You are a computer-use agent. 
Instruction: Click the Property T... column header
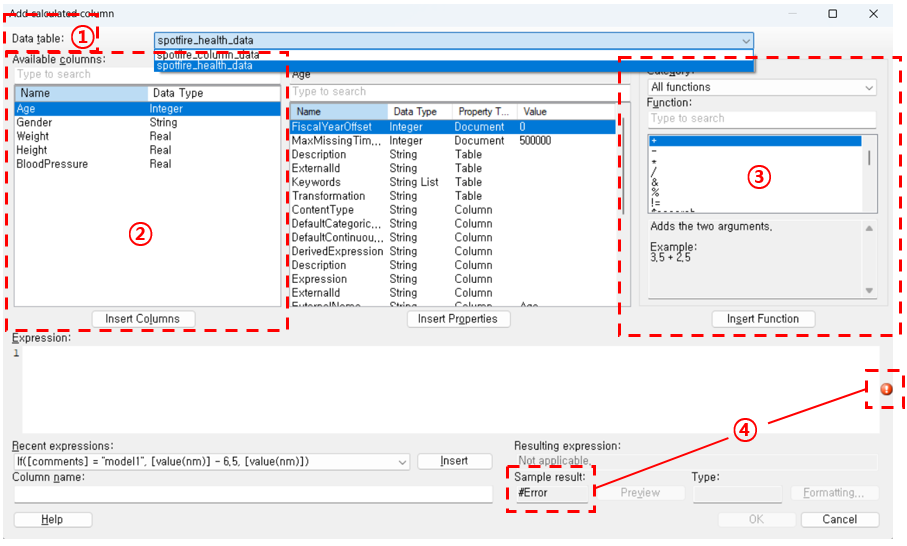click(484, 112)
